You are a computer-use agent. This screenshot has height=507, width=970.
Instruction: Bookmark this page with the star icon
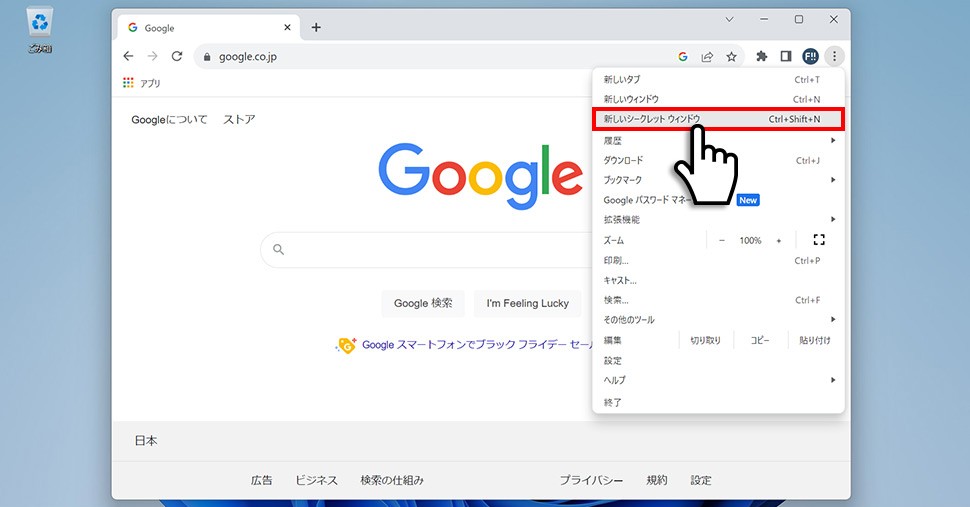coord(731,57)
